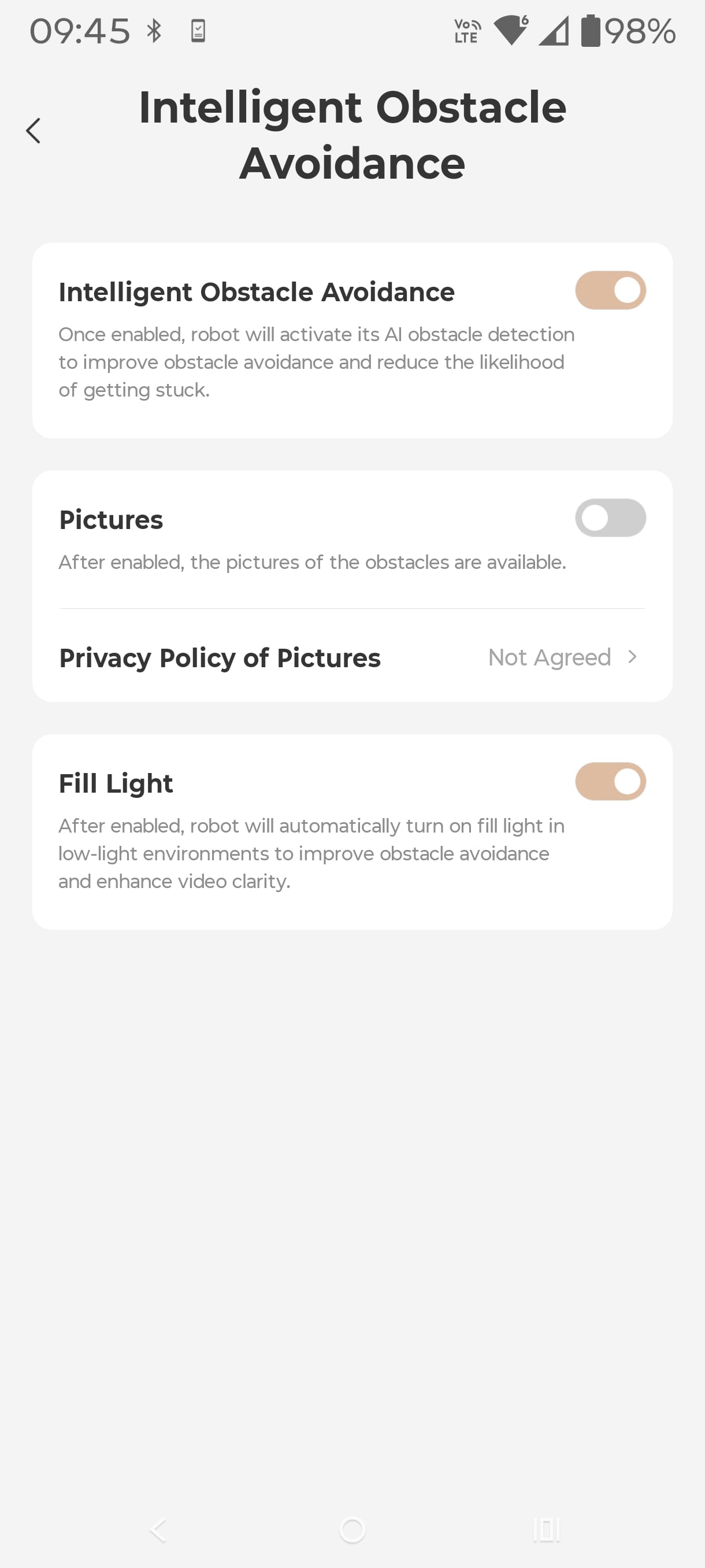The height and width of the screenshot is (1568, 705).
Task: Tap the device task notification icon
Action: tap(198, 31)
